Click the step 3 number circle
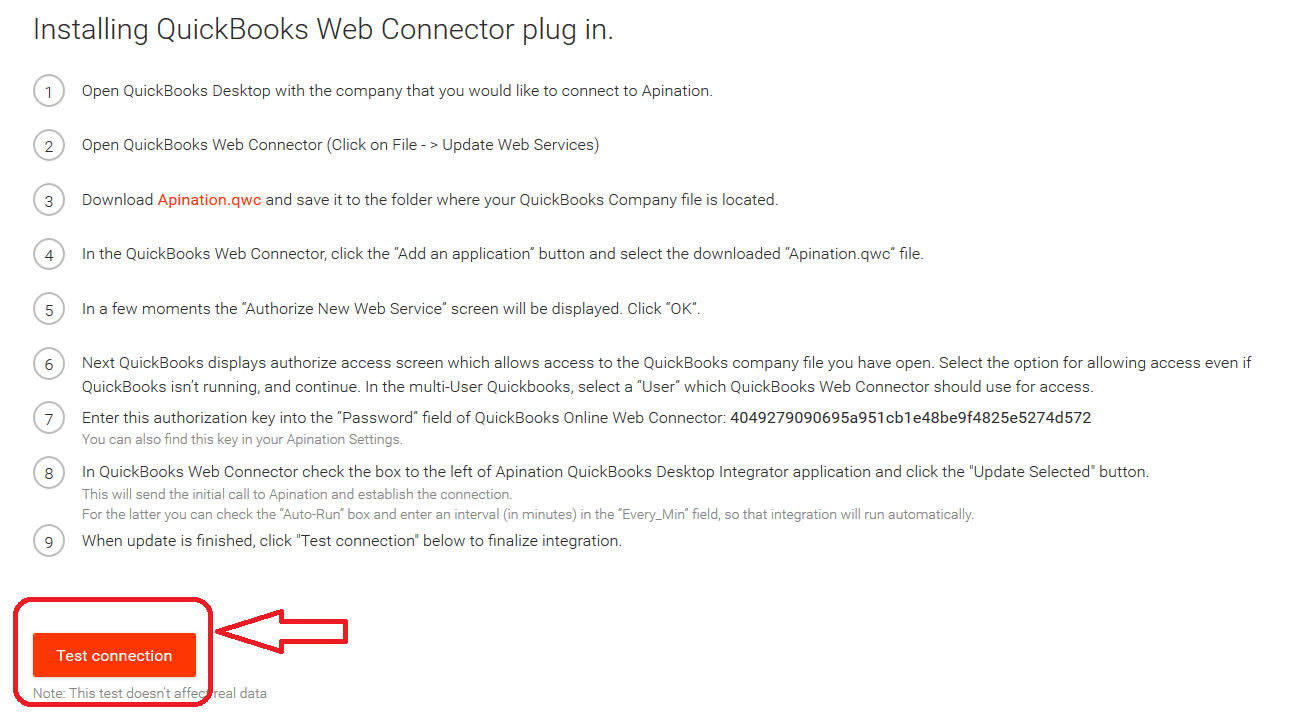Viewport: 1306px width, 724px height. pos(49,200)
